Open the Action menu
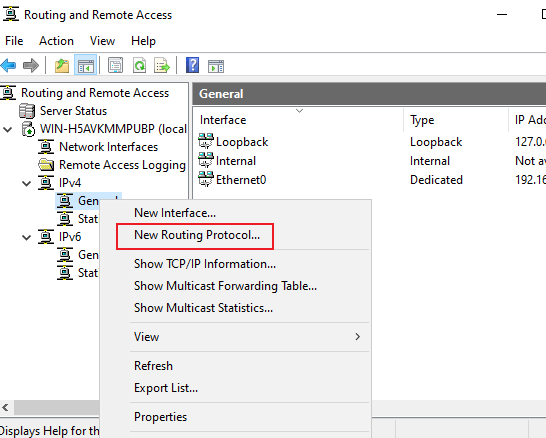 [56, 41]
